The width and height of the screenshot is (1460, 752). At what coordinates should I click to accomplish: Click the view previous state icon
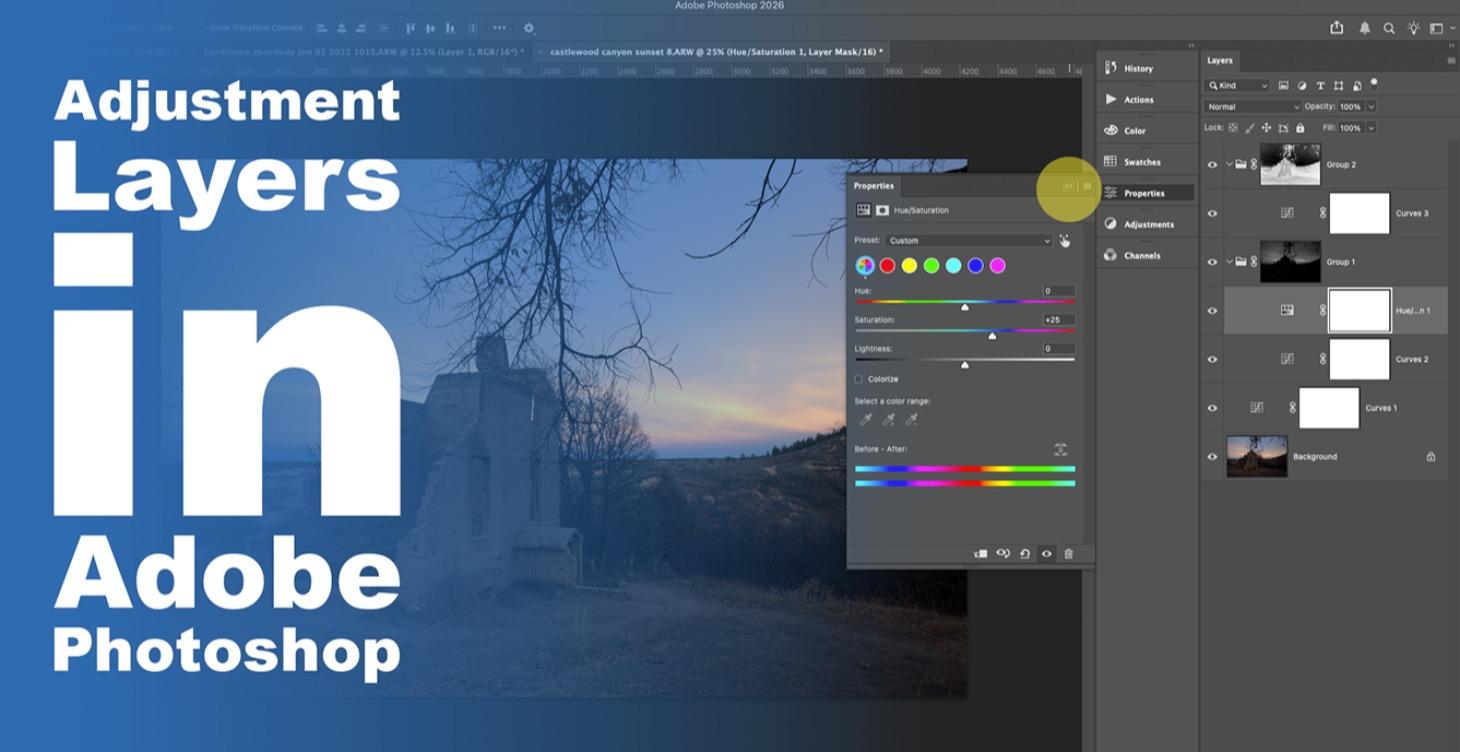click(x=1003, y=553)
